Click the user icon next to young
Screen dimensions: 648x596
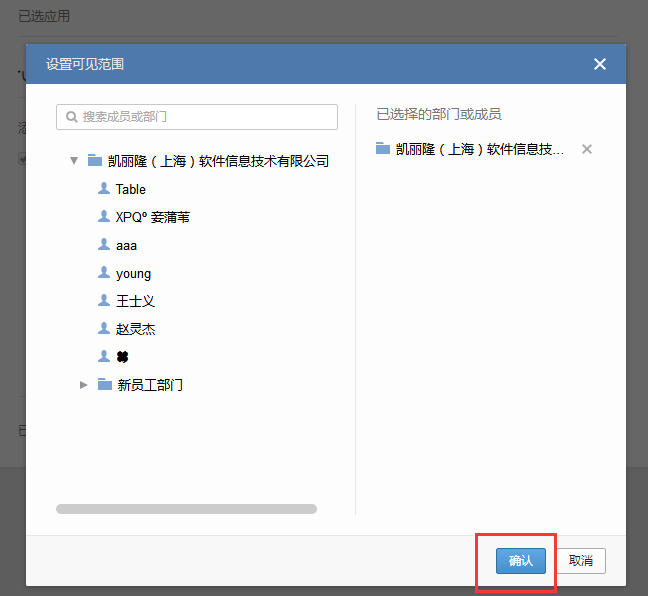click(x=103, y=273)
